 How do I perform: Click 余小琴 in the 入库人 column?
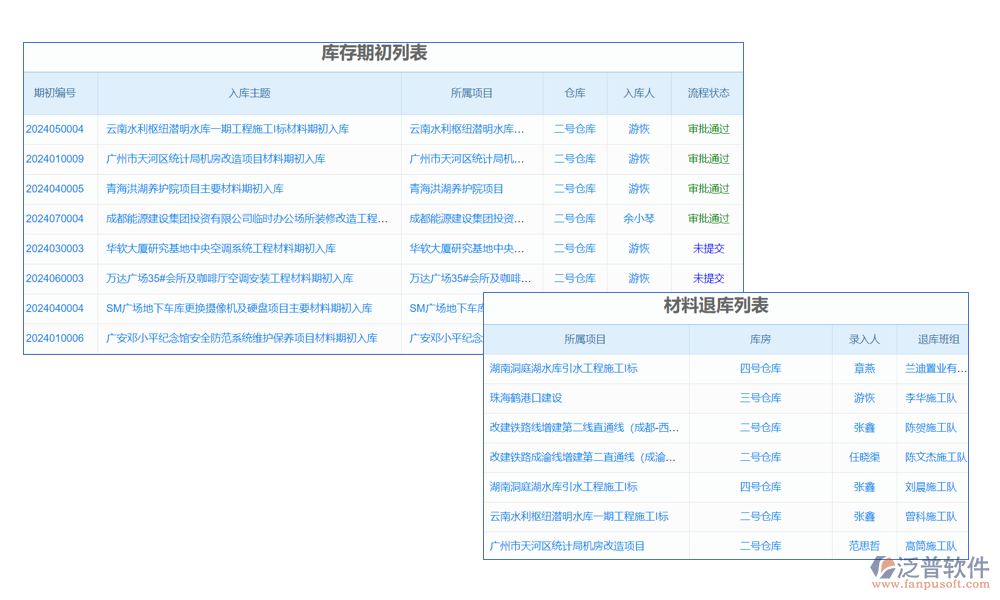(639, 219)
